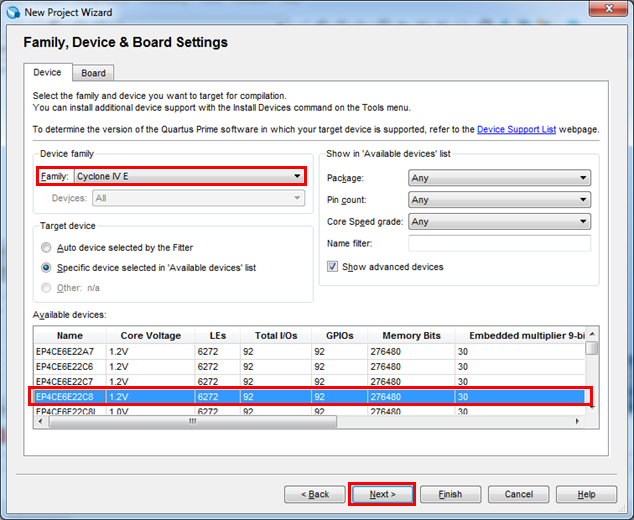Expand the Core Speed grade dropdown
The width and height of the screenshot is (634, 520).
pos(499,222)
